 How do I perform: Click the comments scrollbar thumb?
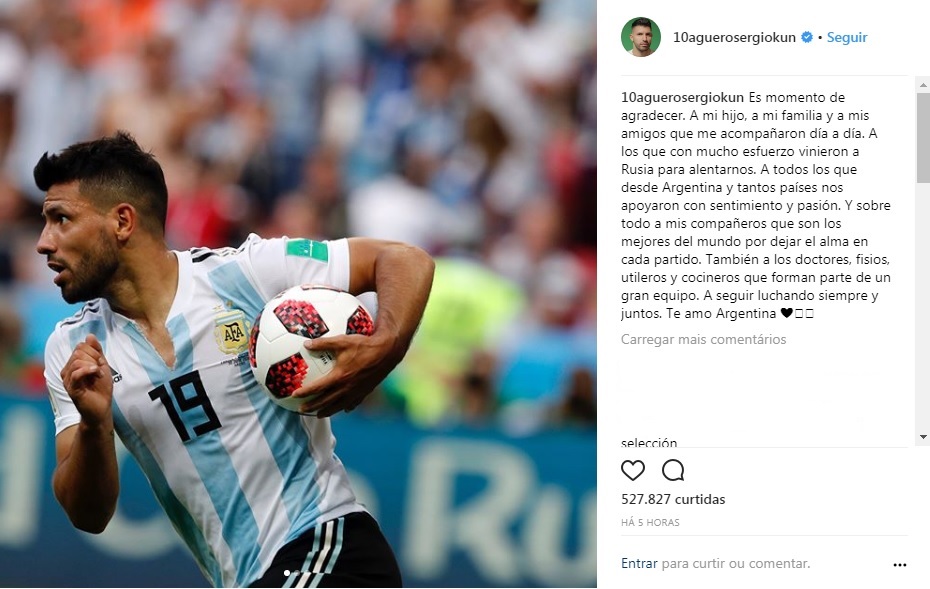(x=923, y=138)
